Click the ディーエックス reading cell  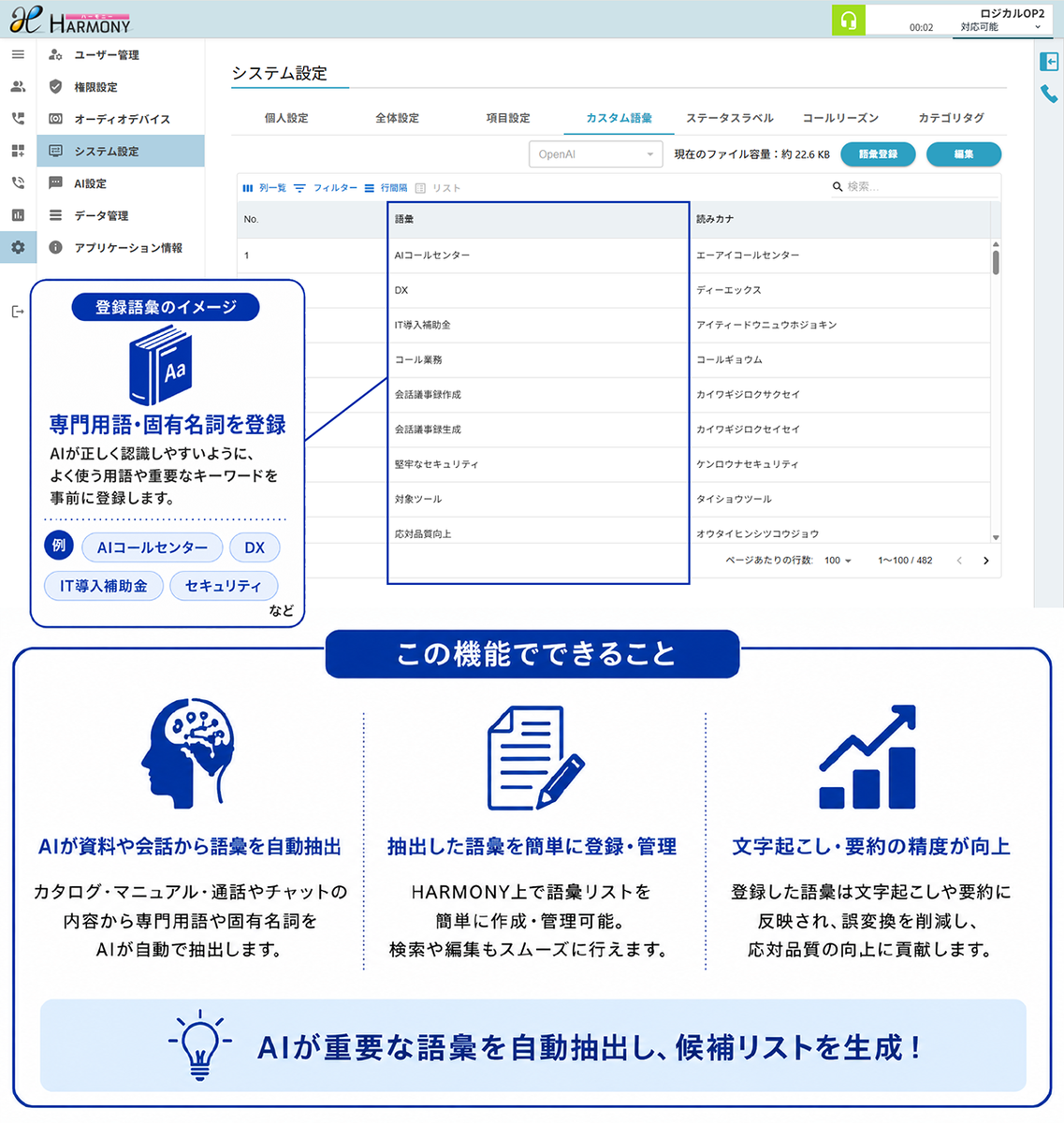pyautogui.click(x=839, y=290)
